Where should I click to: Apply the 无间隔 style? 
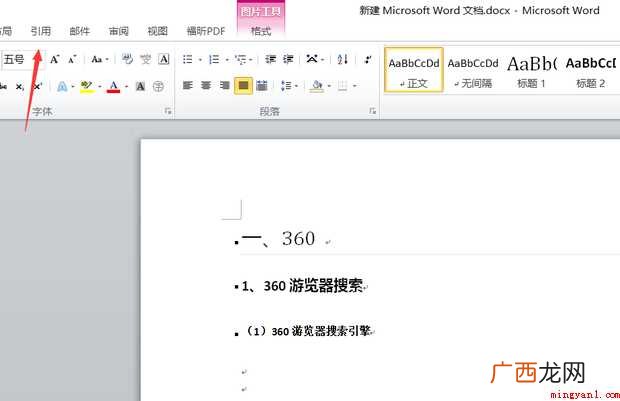point(473,70)
